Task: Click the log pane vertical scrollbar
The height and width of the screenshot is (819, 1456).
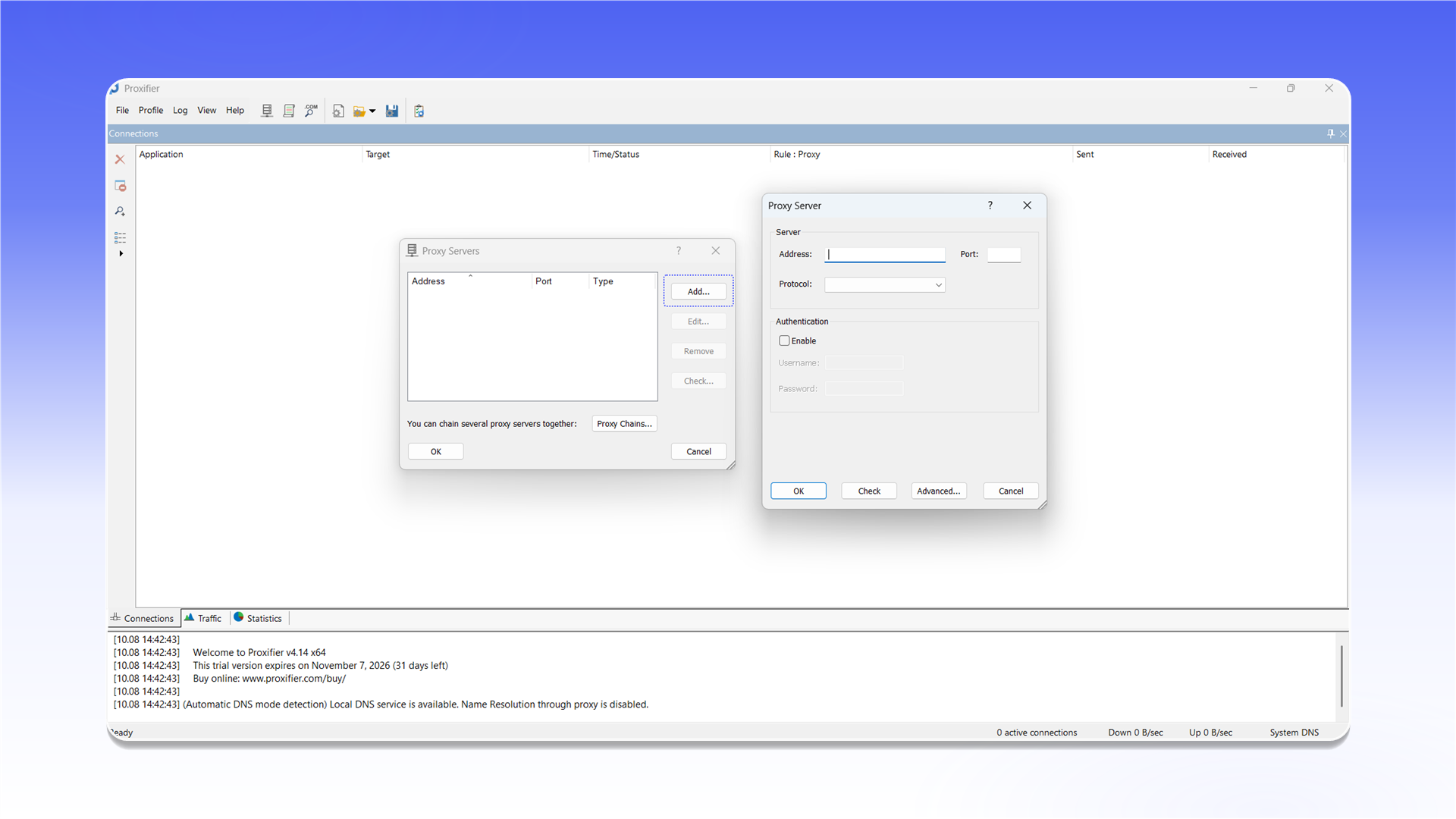Action: 1341,676
